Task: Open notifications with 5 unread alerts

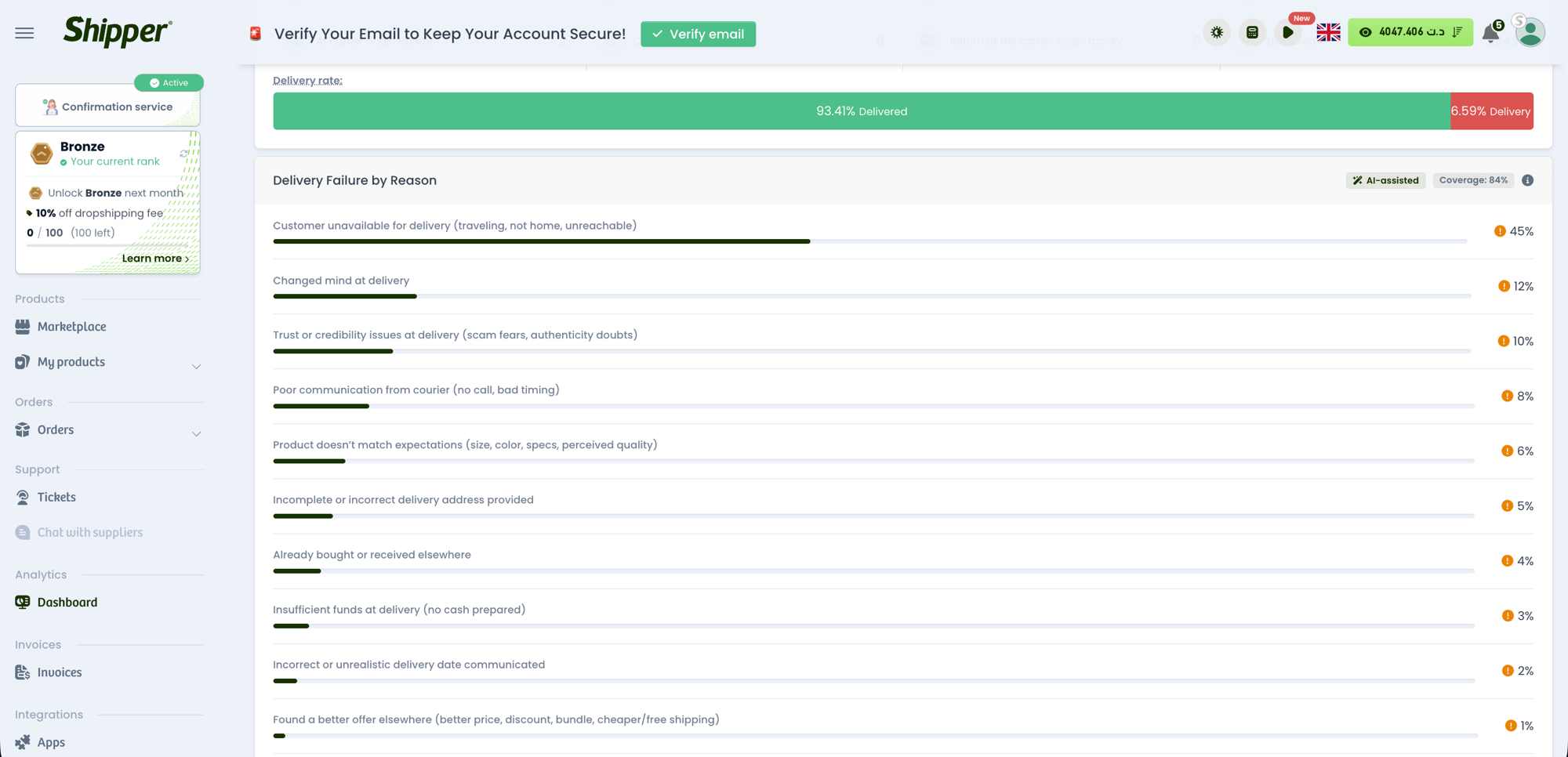Action: tap(1490, 33)
